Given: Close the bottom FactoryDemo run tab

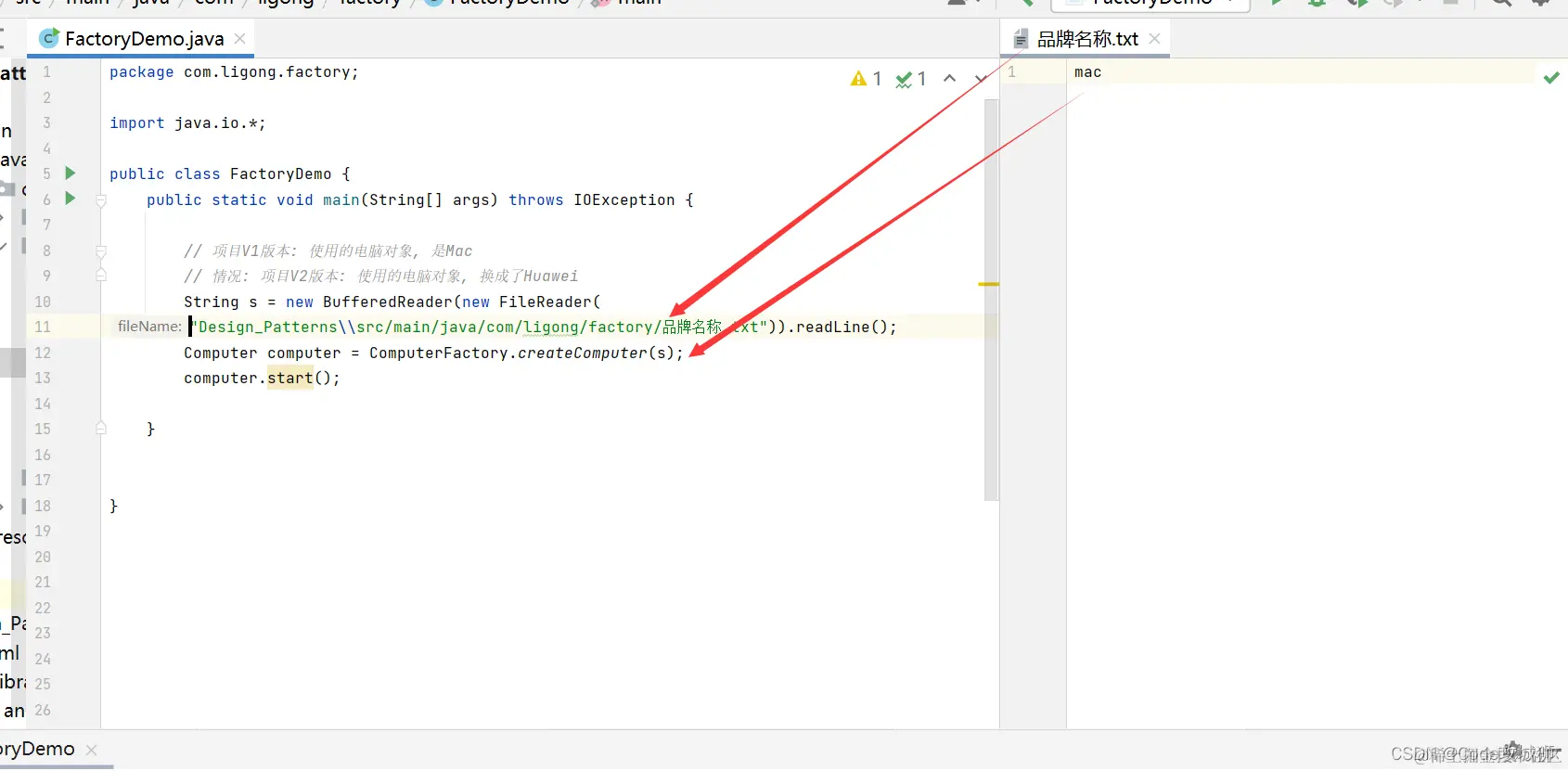Looking at the screenshot, I should coord(91,750).
